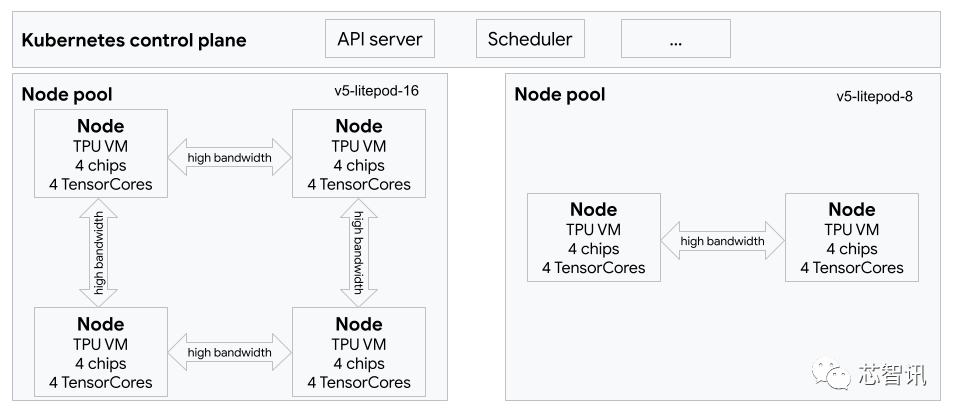957x417 pixels.
Task: Click bottom horizontal 'high bandwidth' arrow in v5-litepod-16
Action: click(x=229, y=352)
